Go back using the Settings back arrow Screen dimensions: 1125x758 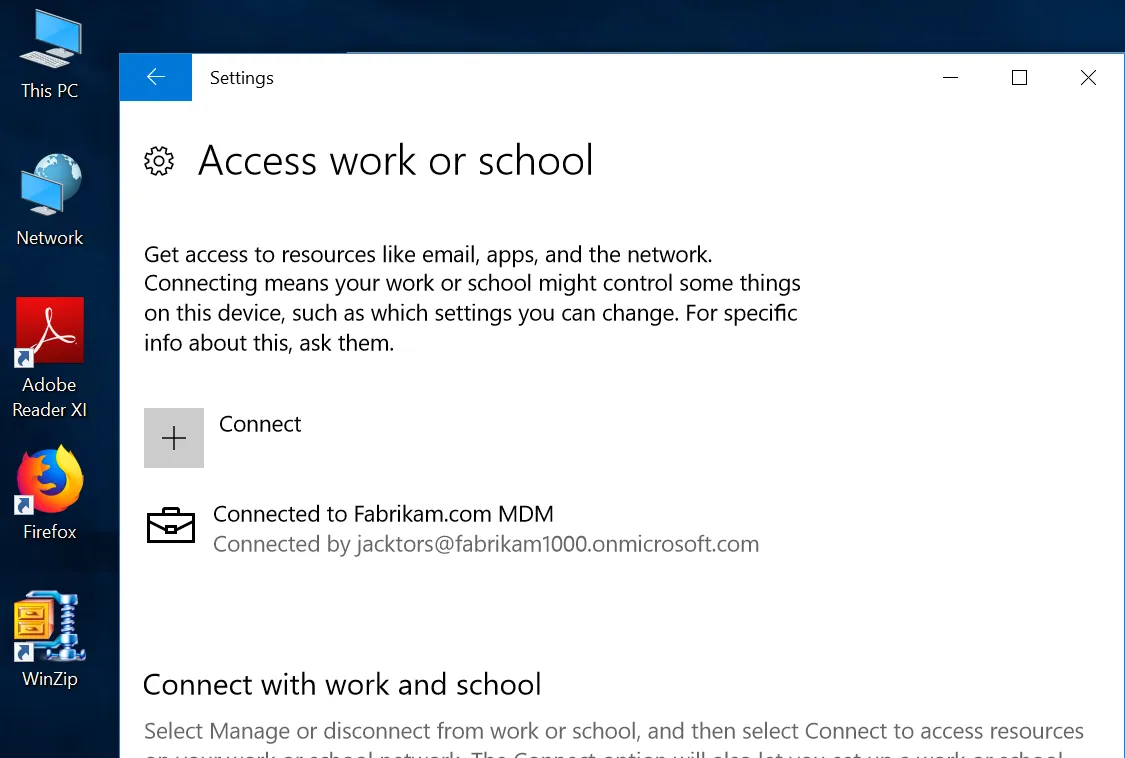(x=155, y=78)
